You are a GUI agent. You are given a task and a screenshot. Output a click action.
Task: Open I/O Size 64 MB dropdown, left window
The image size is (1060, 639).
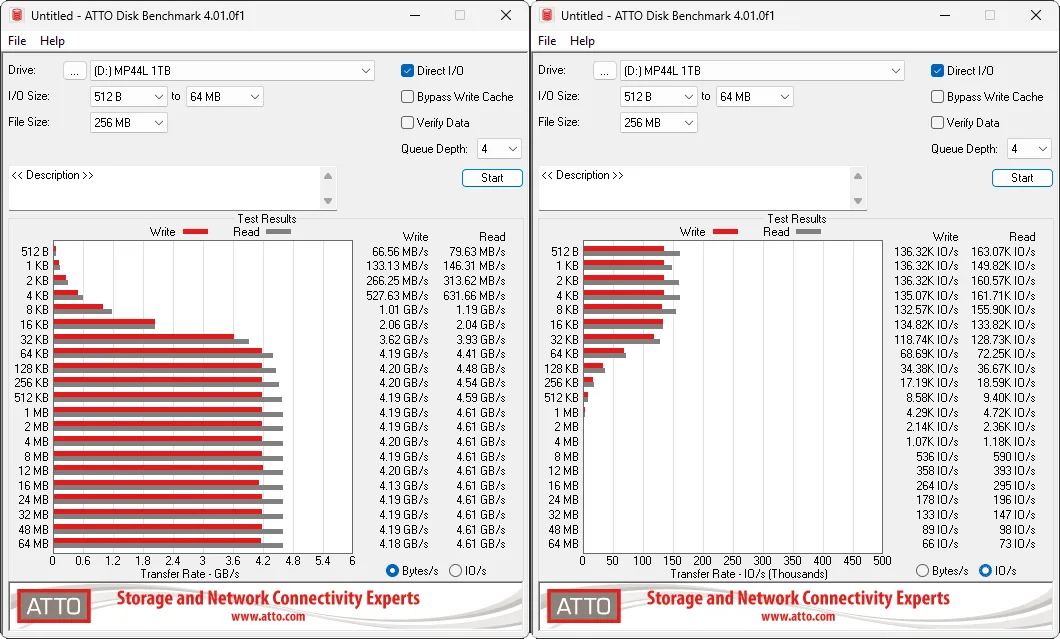pos(224,97)
